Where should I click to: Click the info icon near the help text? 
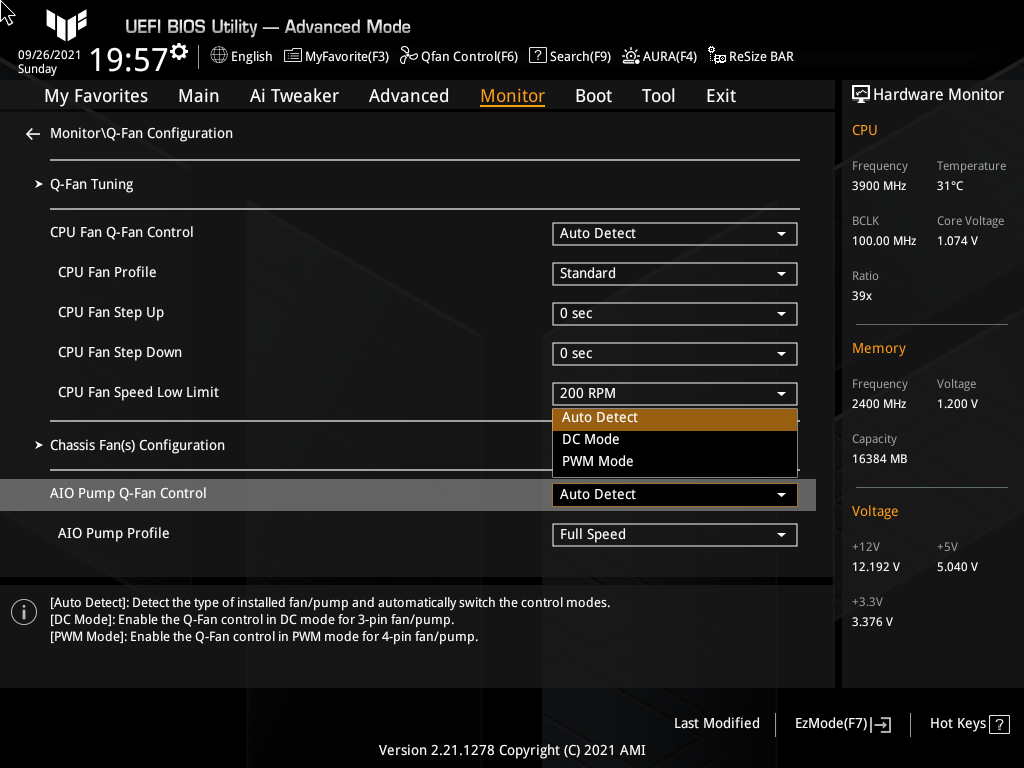coord(23,611)
